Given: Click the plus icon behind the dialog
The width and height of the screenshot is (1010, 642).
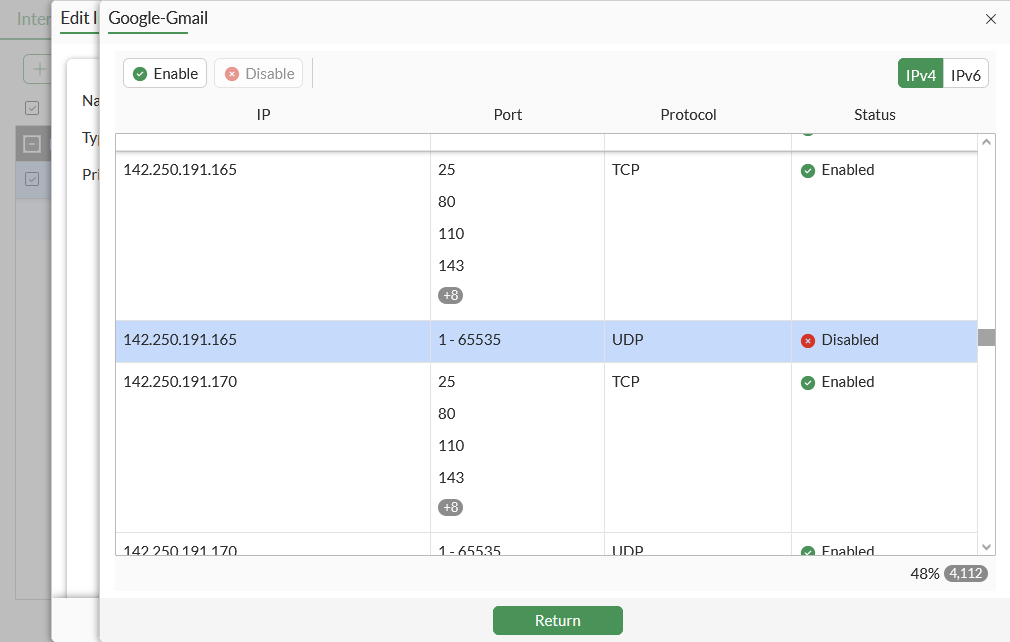Looking at the screenshot, I should pyautogui.click(x=39, y=69).
